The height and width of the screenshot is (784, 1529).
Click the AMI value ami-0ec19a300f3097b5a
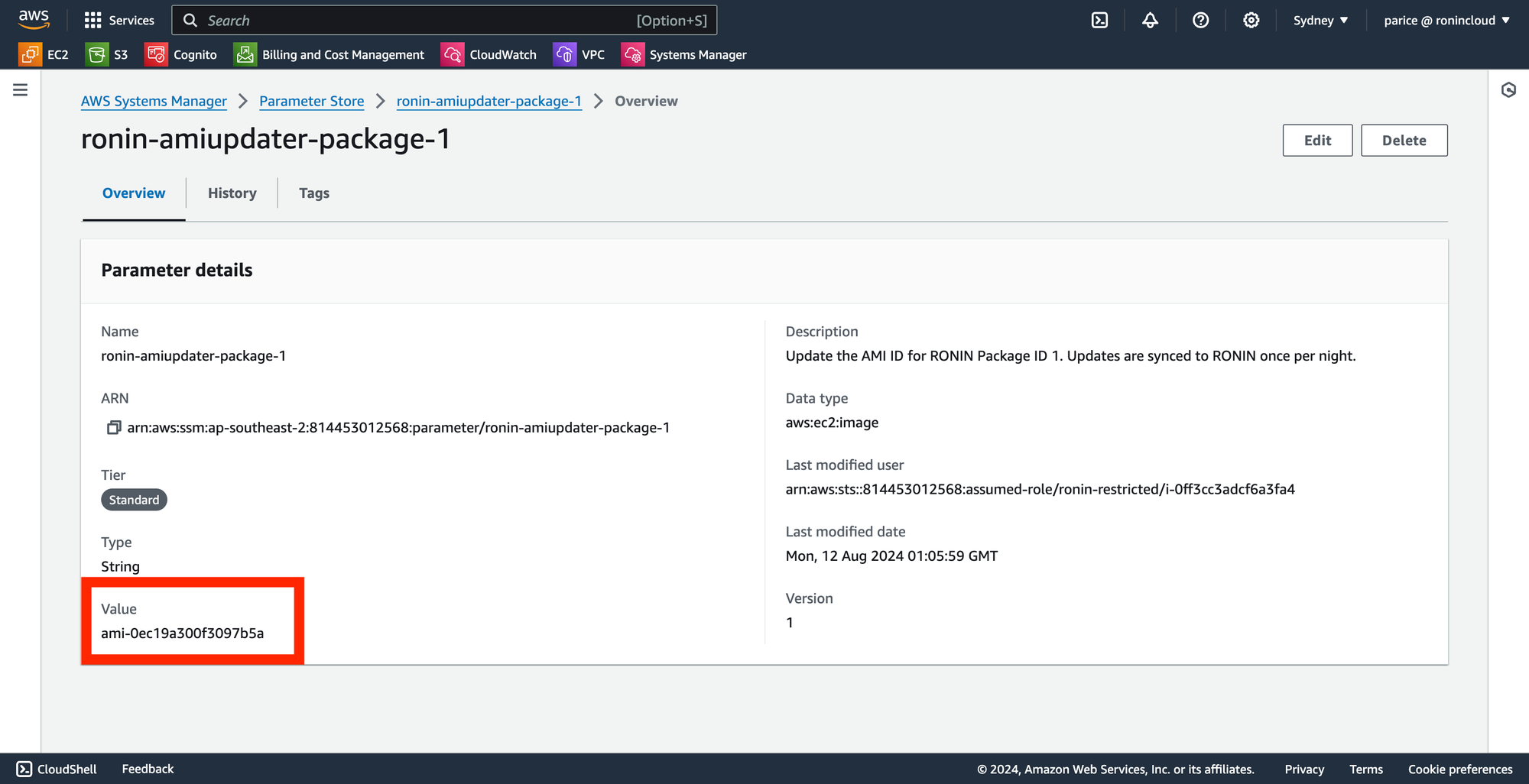coord(183,633)
